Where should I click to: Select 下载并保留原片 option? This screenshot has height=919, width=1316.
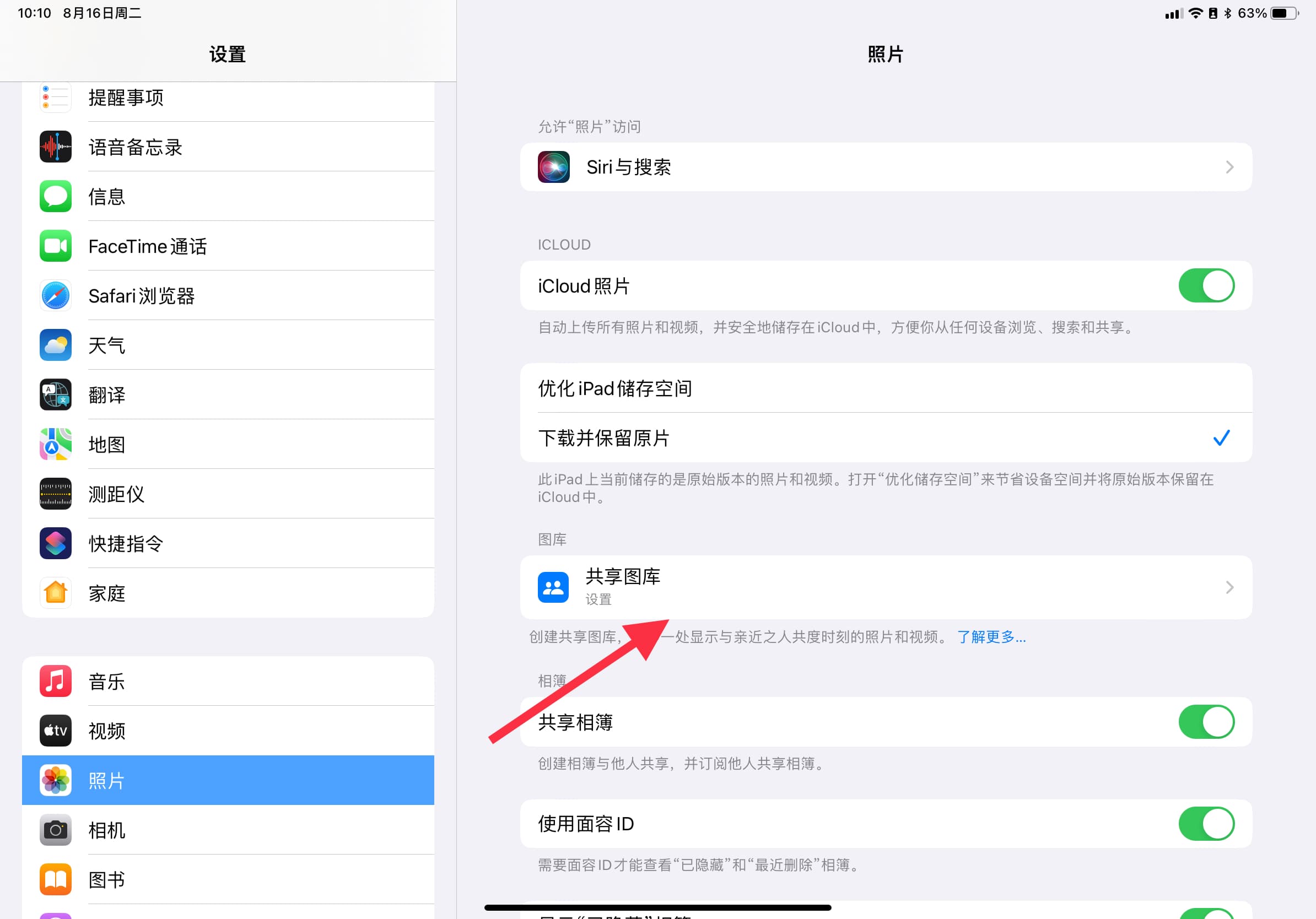pos(886,437)
